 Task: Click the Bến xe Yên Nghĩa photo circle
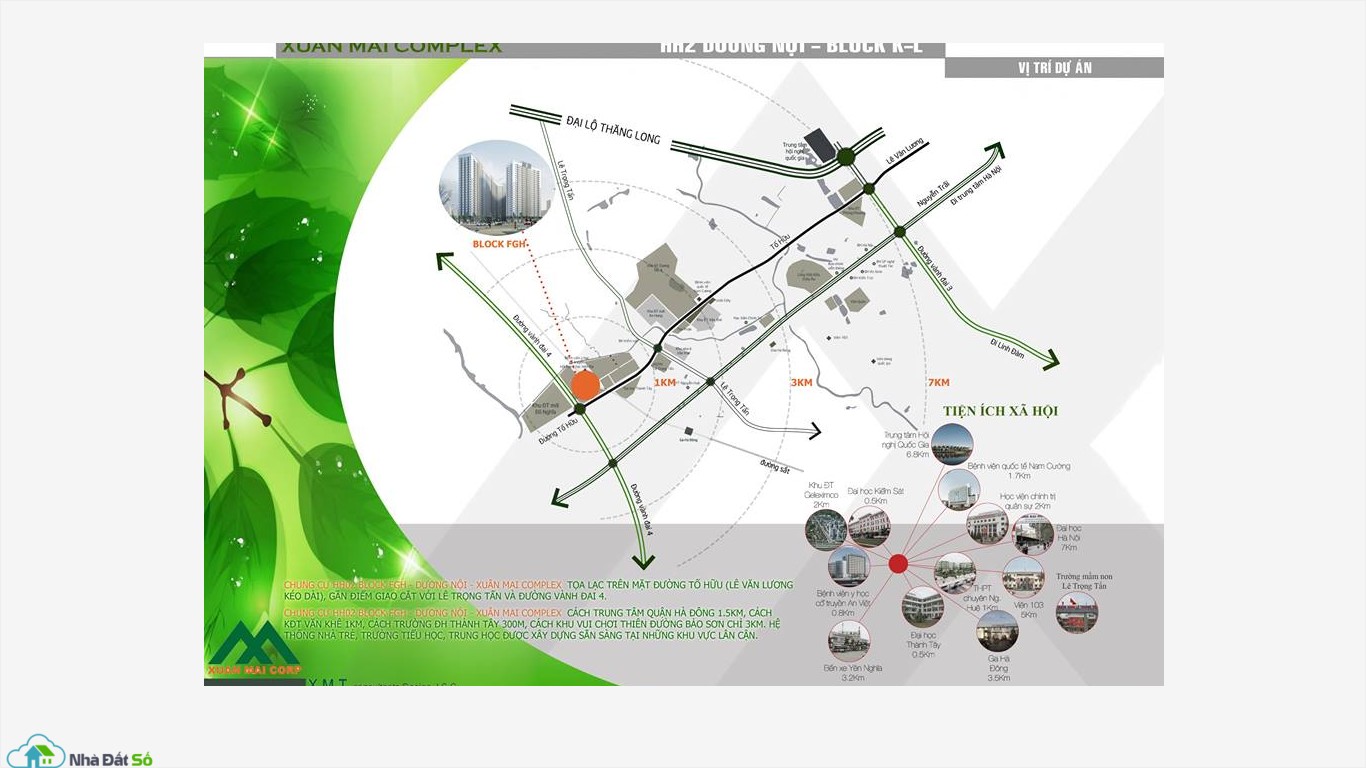coord(848,641)
